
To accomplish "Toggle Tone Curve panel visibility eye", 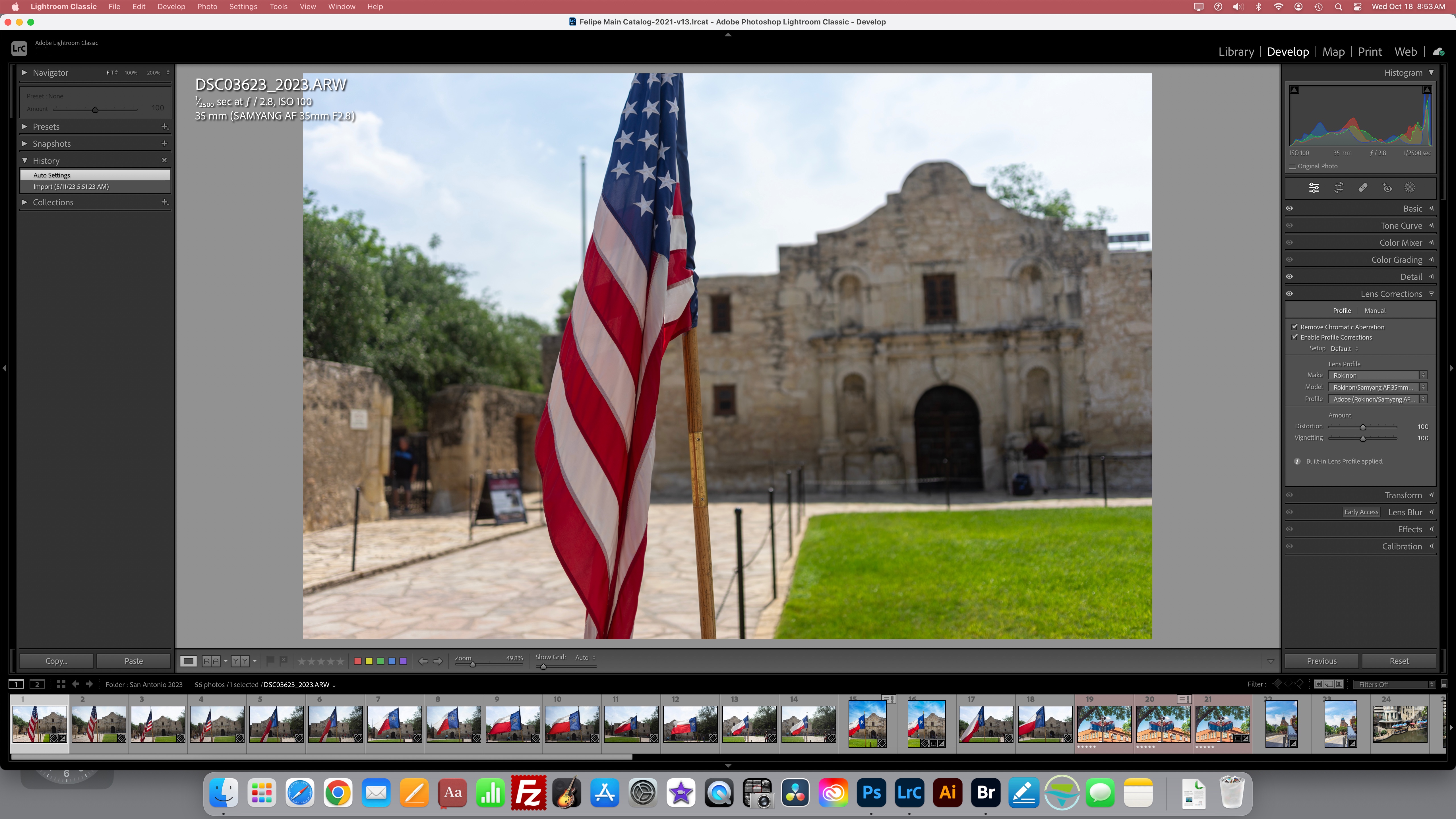I will (1289, 226).
